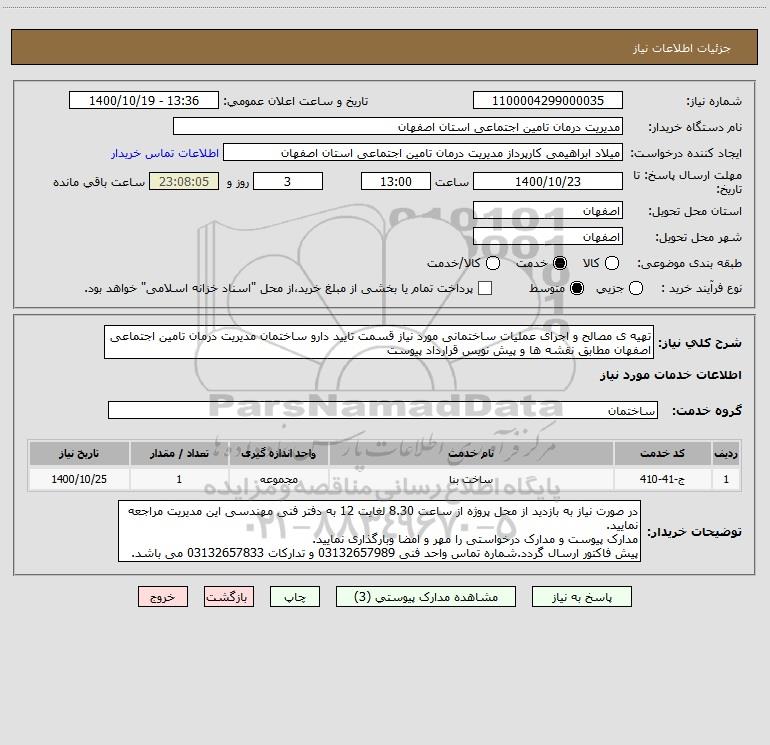The image size is (770, 745).
Task: Click the پاسخ به نیاز button
Action: coord(582,597)
